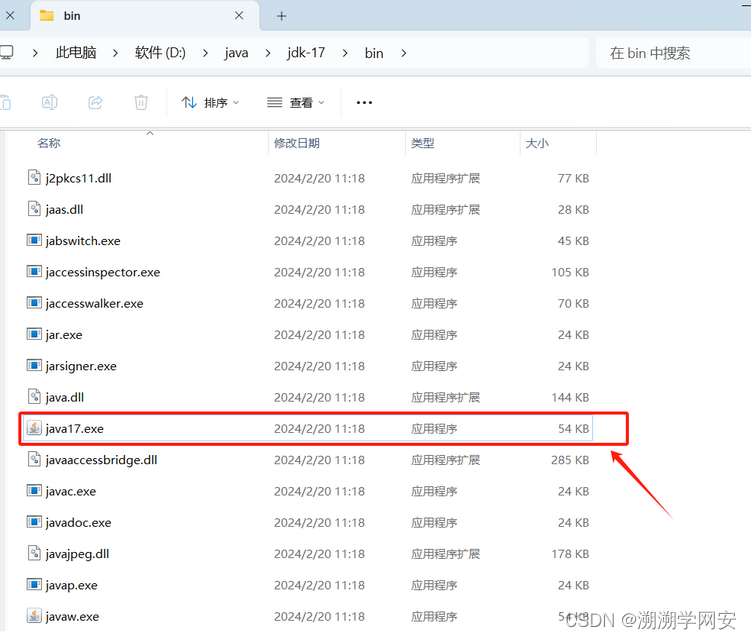Click the share icon in toolbar

coord(96,102)
